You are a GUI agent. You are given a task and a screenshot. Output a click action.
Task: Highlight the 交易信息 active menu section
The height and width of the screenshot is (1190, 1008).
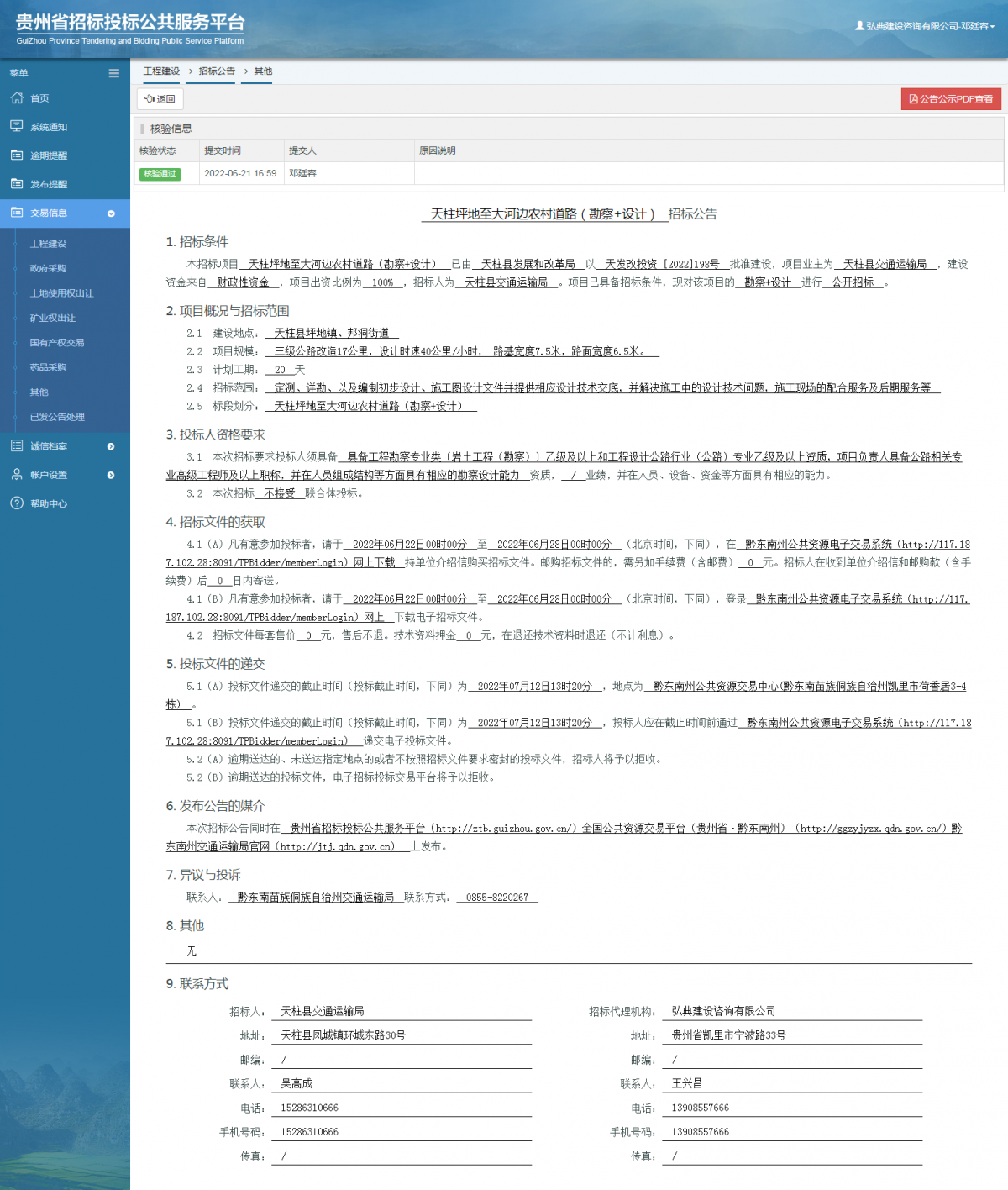click(50, 213)
